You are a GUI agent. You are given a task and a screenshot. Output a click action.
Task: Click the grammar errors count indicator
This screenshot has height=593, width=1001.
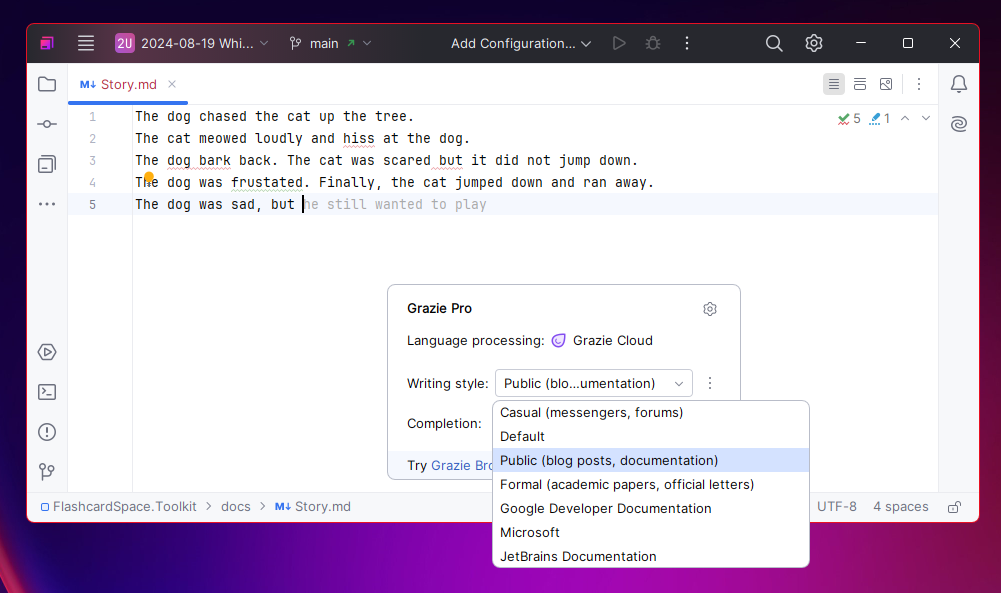tap(849, 119)
